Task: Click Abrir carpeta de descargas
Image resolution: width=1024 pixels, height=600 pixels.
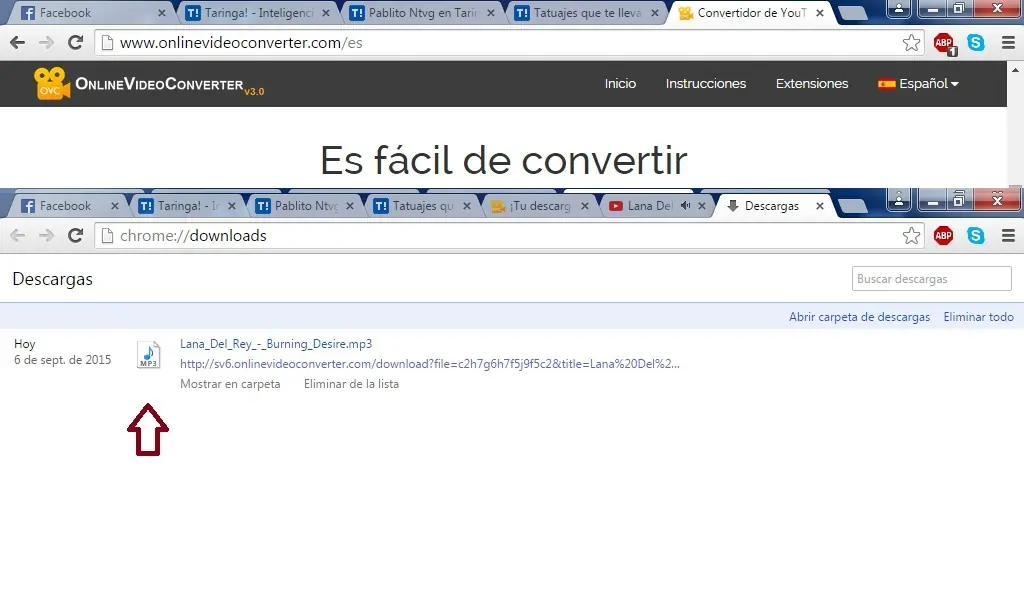Action: [x=859, y=317]
